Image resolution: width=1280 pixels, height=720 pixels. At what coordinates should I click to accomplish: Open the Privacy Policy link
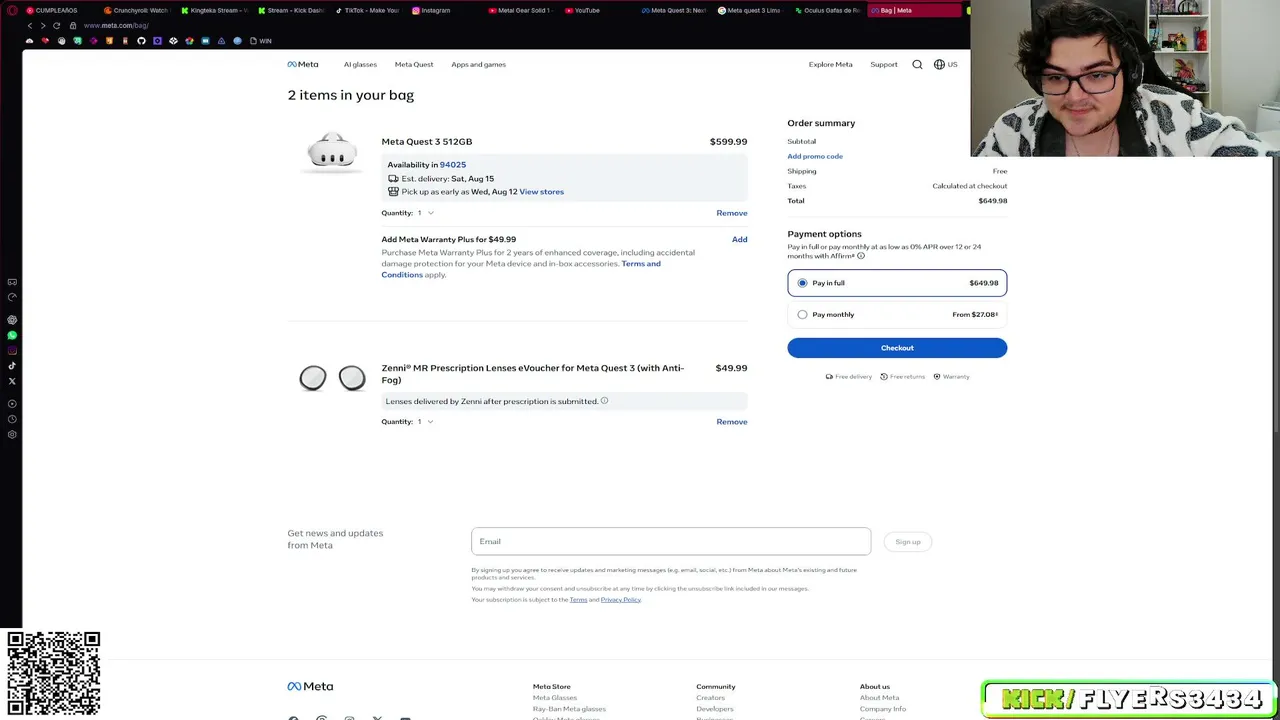(621, 600)
